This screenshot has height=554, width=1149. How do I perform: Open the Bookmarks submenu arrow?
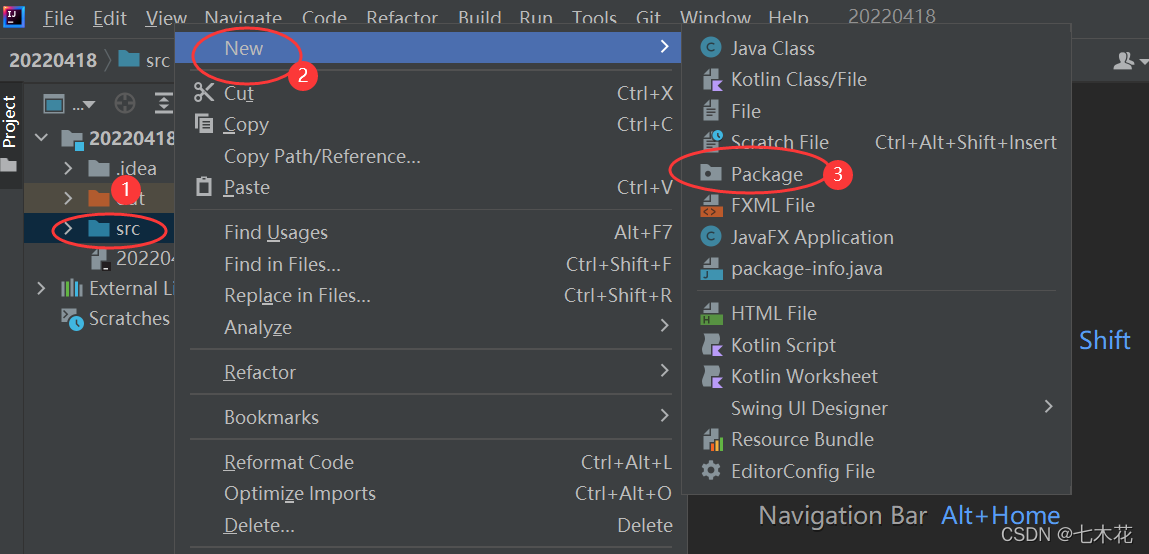pyautogui.click(x=664, y=416)
